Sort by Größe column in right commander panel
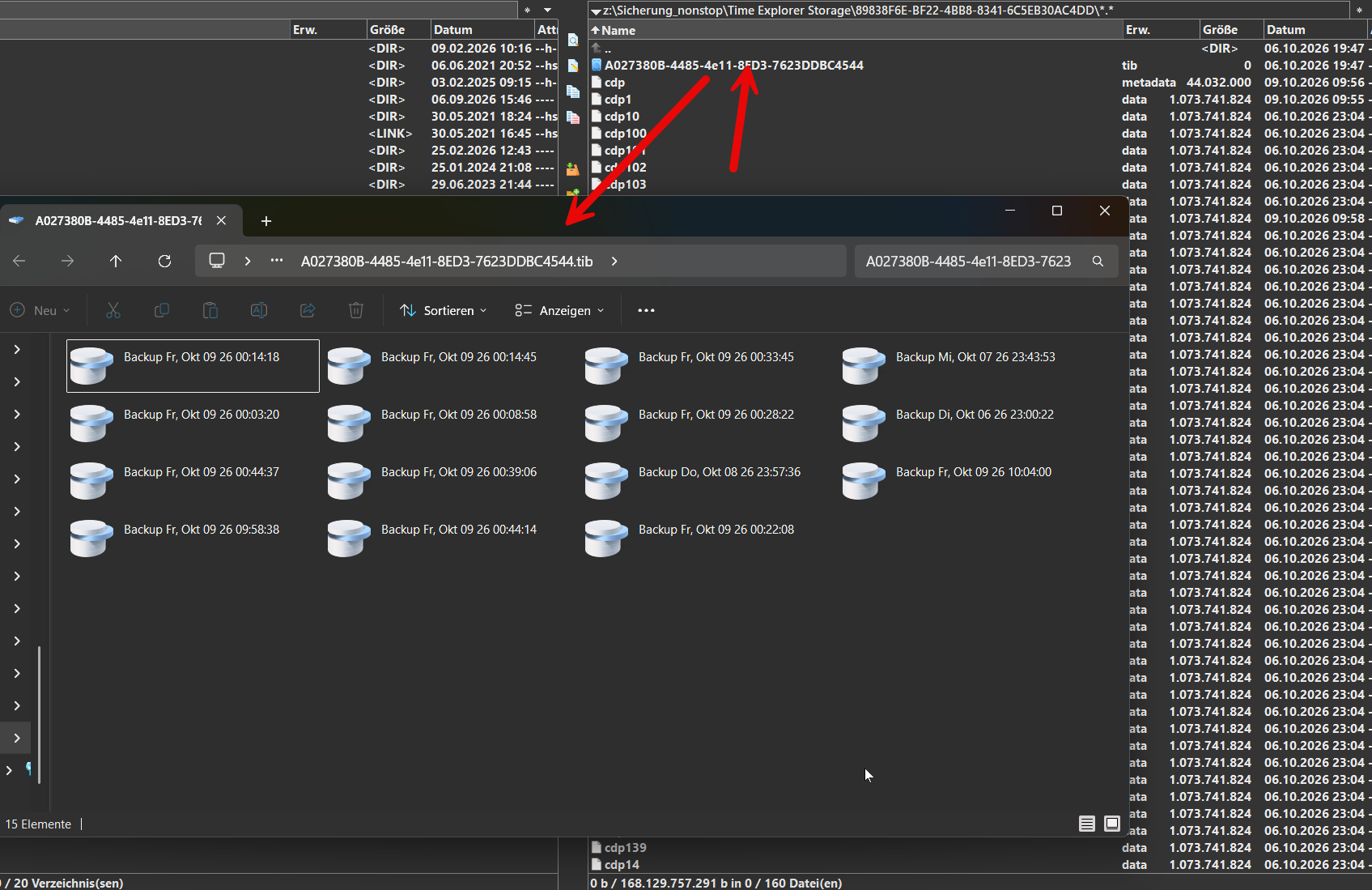Screen dimensions: 1372x890 point(1231,30)
